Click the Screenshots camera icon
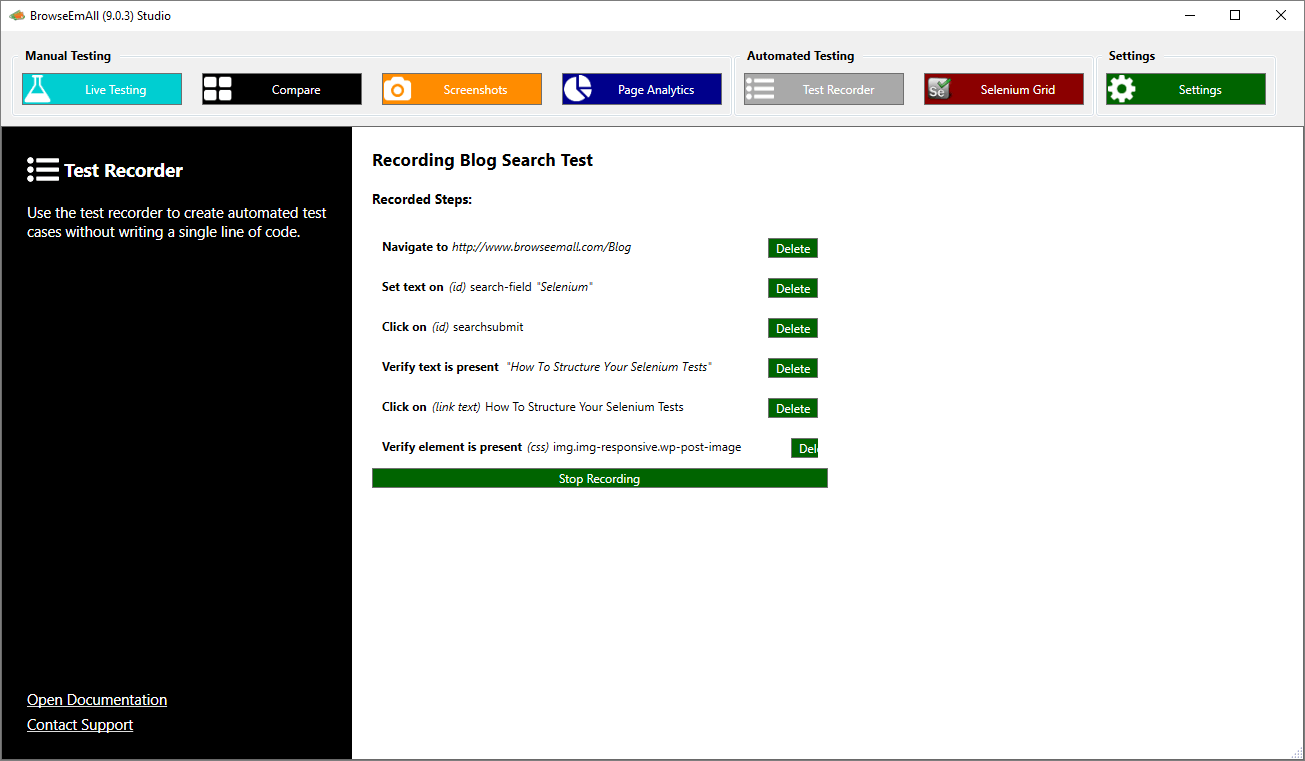This screenshot has width=1305, height=761. (x=397, y=89)
